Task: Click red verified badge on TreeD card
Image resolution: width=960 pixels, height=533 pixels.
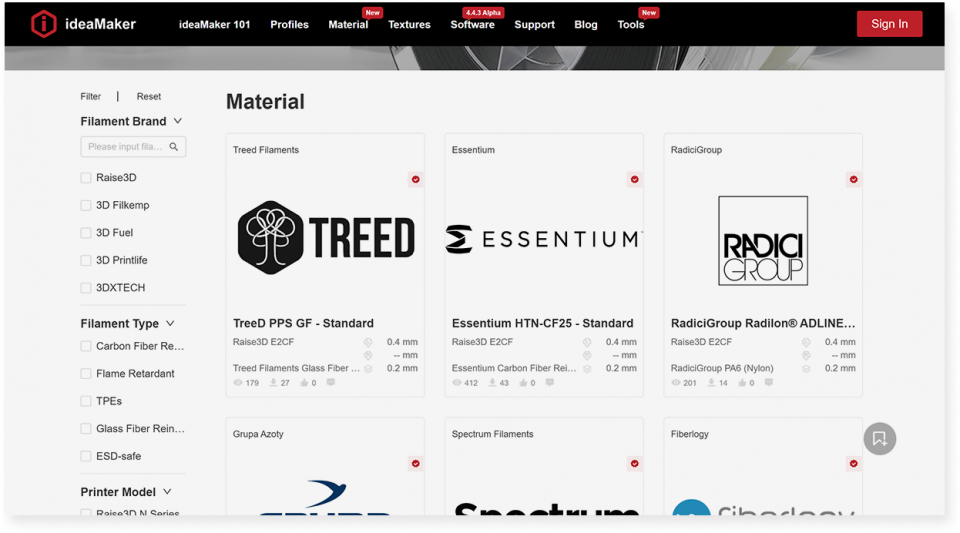Action: click(x=415, y=180)
